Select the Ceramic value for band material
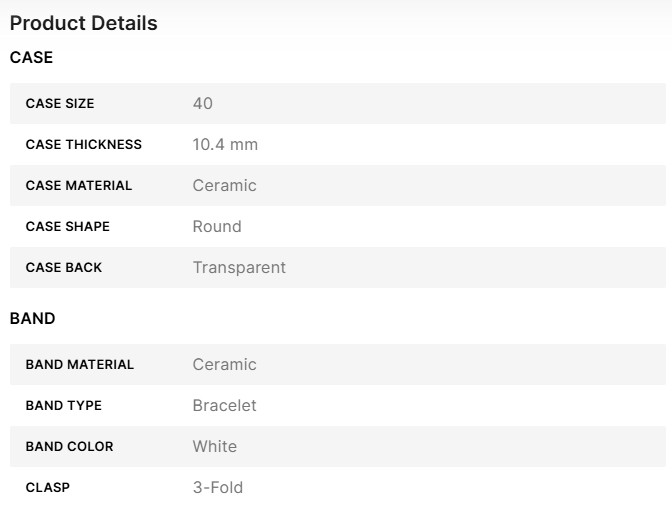Viewport: 672px width, 511px height. 224,365
